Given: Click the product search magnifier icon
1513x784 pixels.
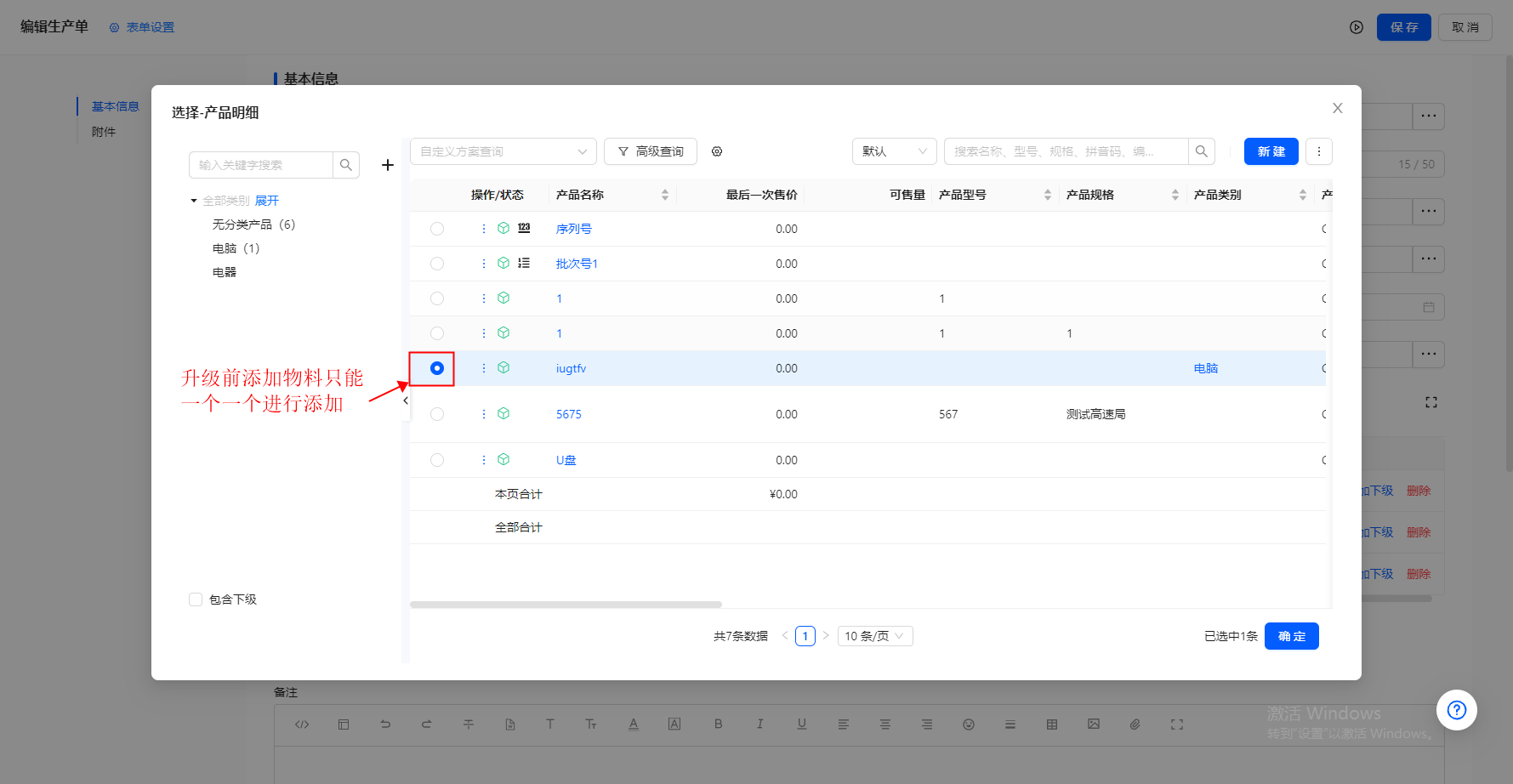Looking at the screenshot, I should tap(1202, 151).
